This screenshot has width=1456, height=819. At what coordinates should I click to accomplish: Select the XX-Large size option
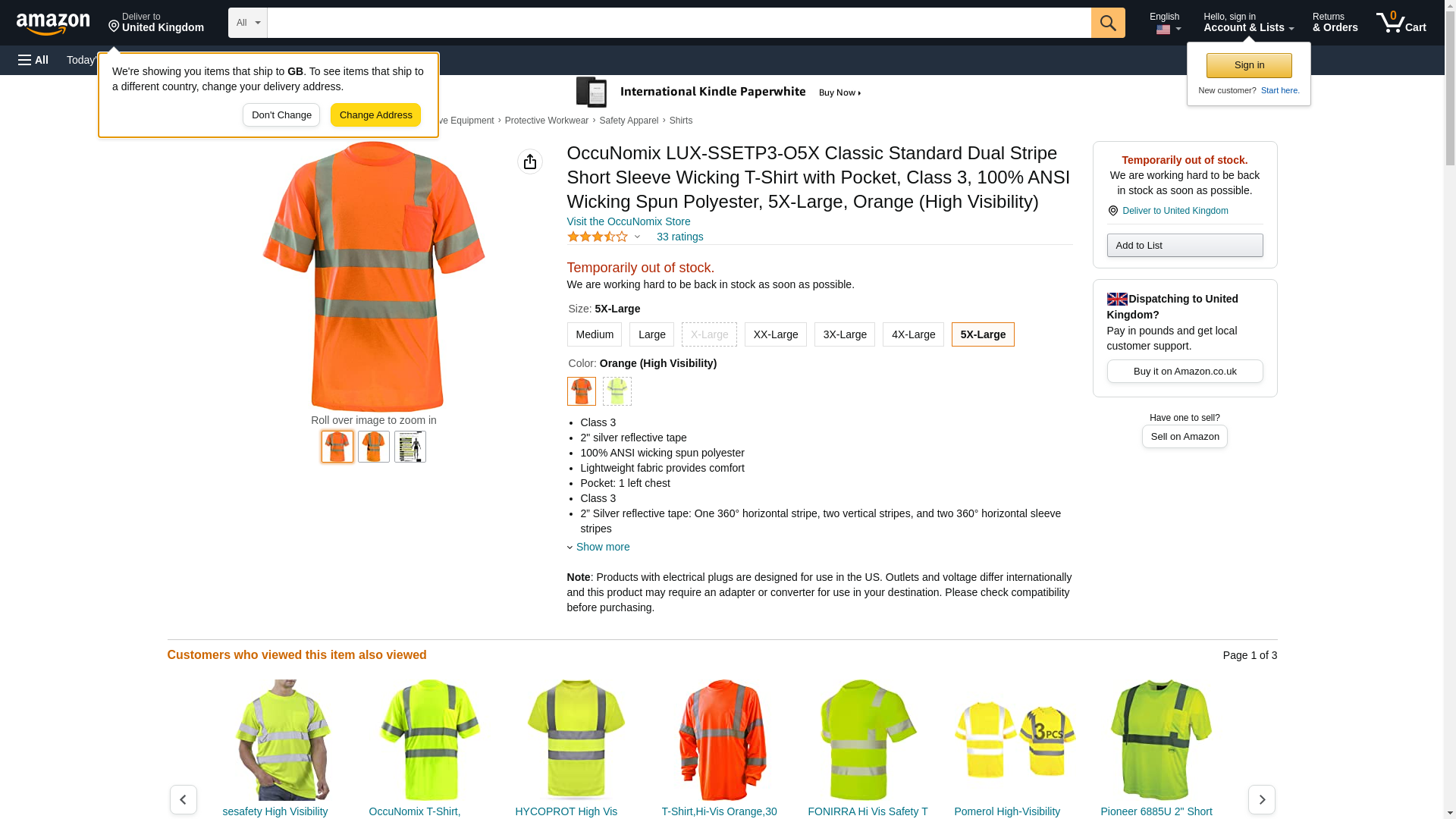click(775, 334)
